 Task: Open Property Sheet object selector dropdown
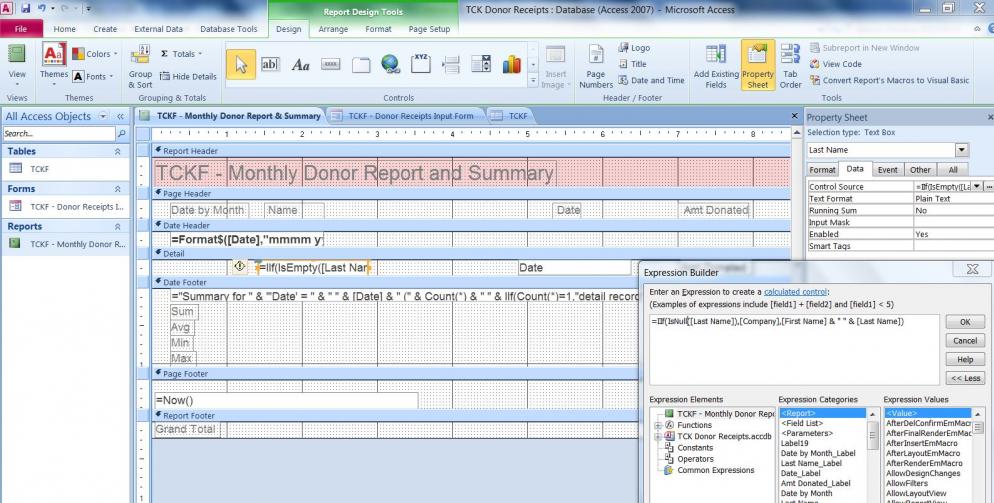pyautogui.click(x=962, y=150)
